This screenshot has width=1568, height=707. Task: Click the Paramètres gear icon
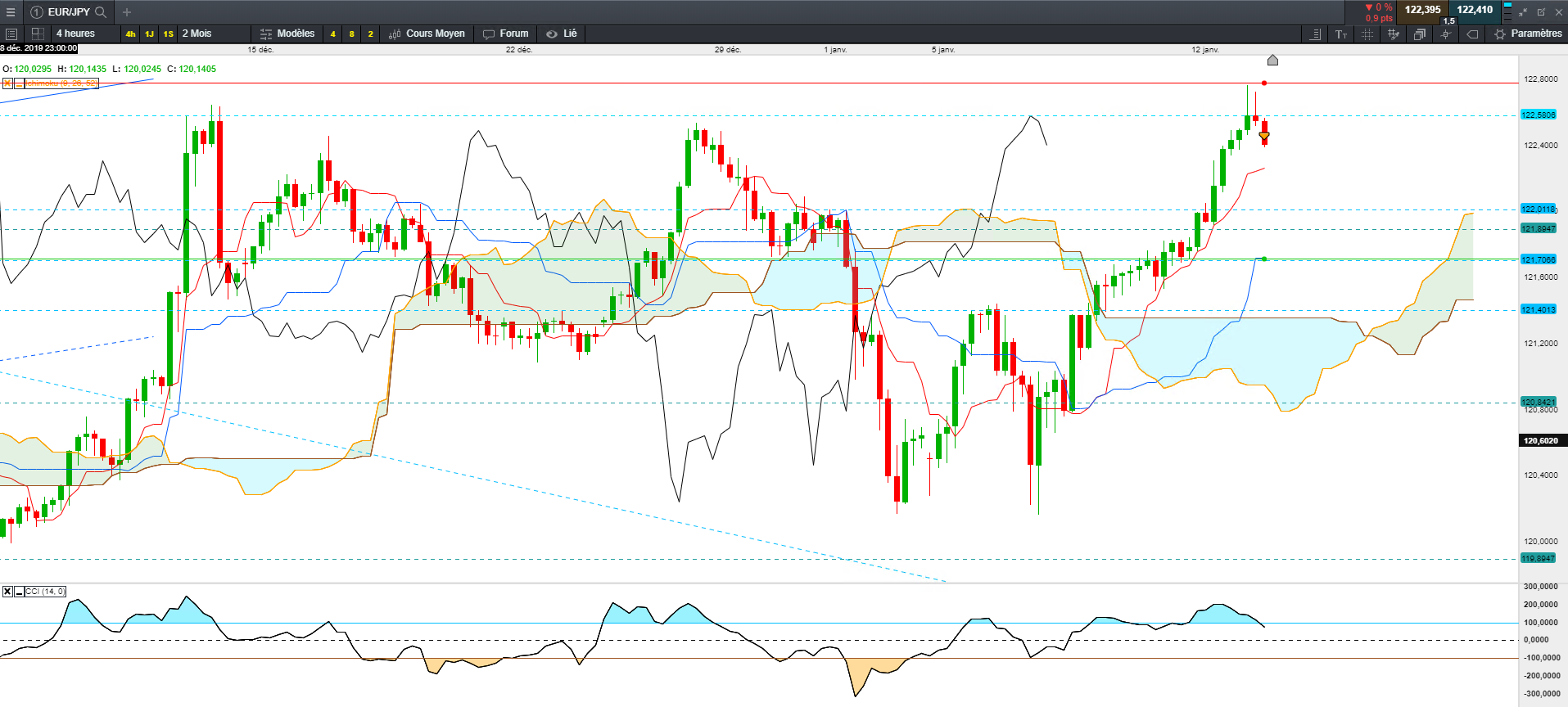[x=1500, y=34]
